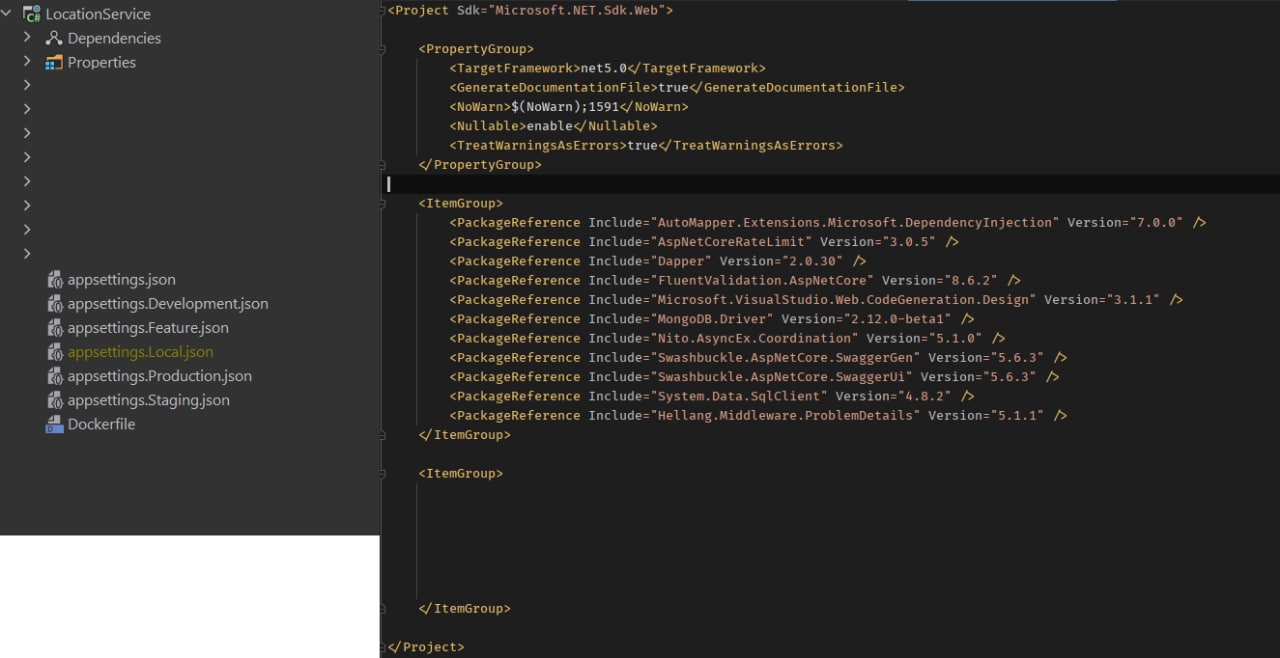Click the TargetFramework net5.0 line

(x=607, y=68)
